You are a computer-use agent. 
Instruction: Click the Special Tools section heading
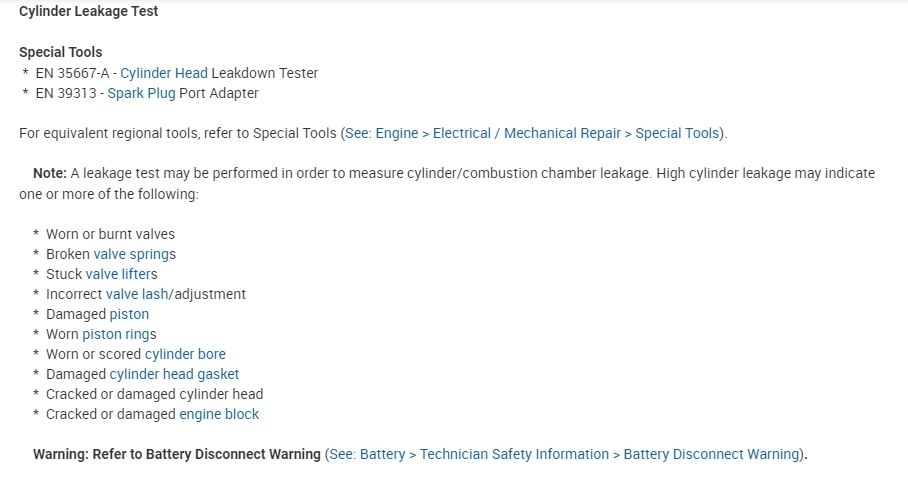tap(61, 52)
